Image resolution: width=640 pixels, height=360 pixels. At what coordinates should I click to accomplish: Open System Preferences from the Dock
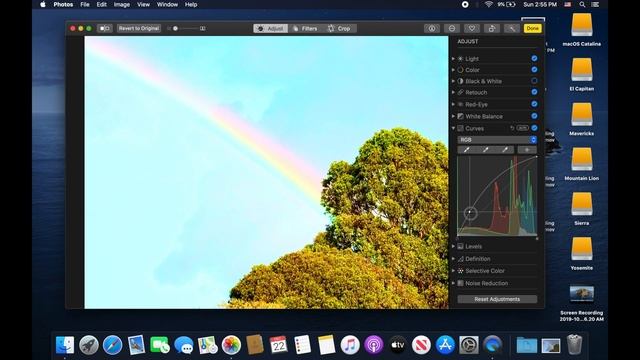[x=469, y=345]
